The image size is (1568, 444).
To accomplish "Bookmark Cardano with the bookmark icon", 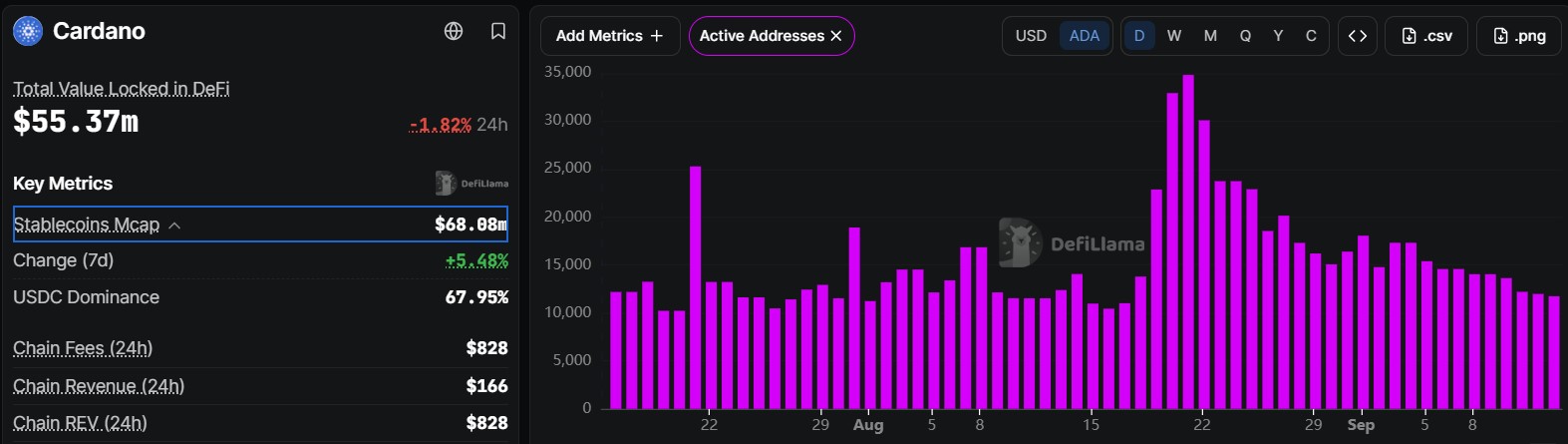I will coord(498,31).
